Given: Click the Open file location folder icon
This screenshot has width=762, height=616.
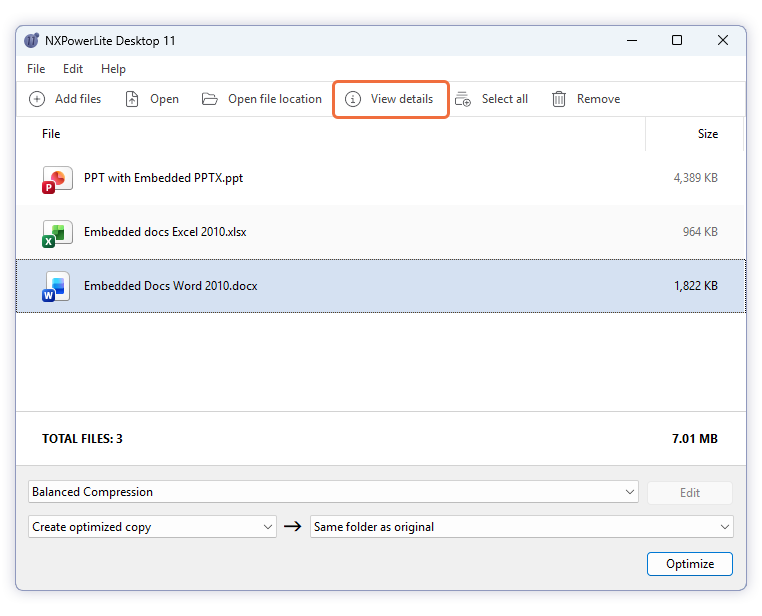Looking at the screenshot, I should tap(209, 99).
